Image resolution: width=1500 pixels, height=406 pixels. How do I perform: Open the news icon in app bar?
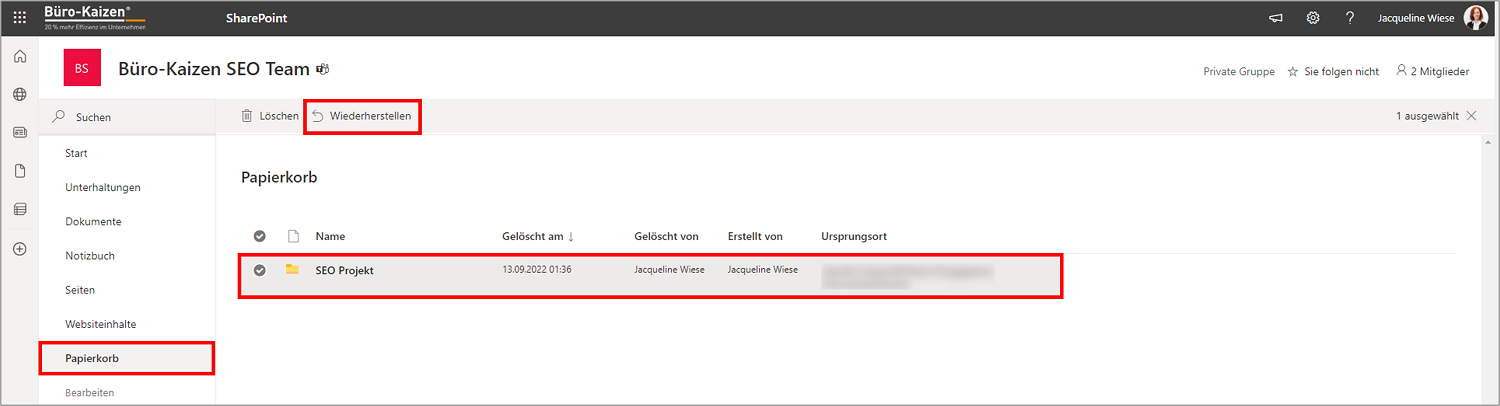[19, 133]
